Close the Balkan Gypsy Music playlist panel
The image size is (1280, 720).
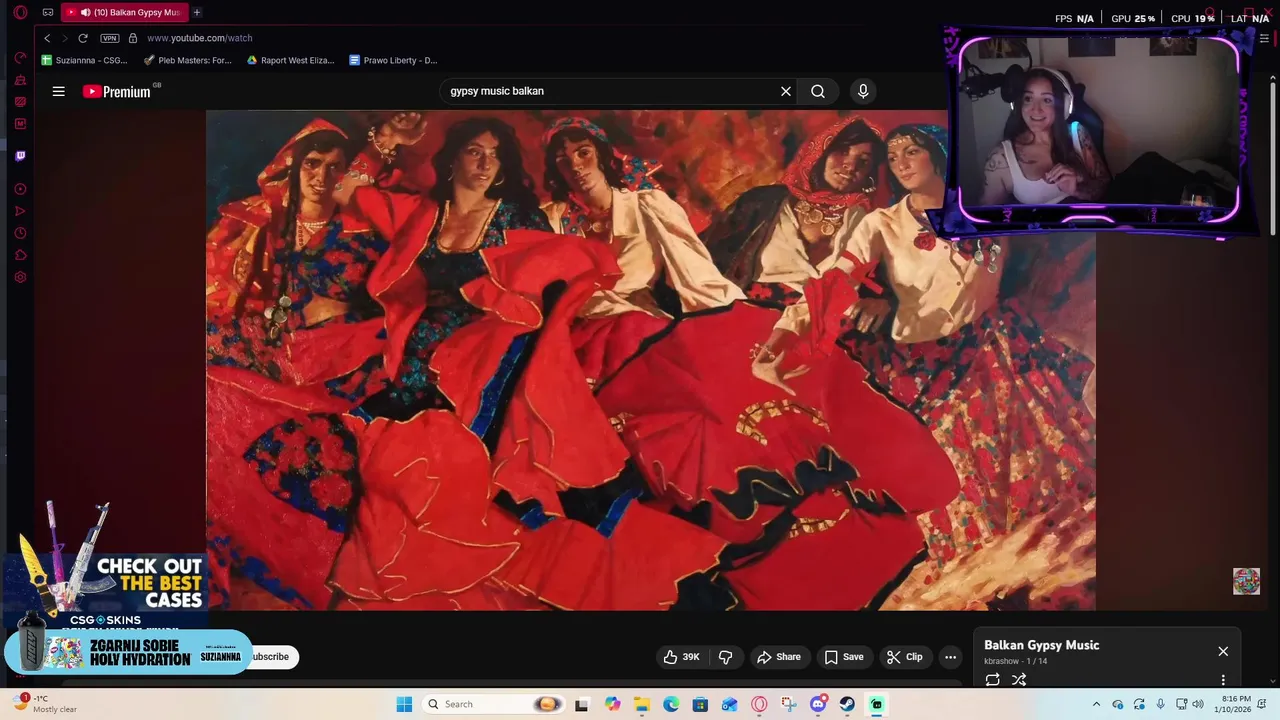[x=1223, y=651]
